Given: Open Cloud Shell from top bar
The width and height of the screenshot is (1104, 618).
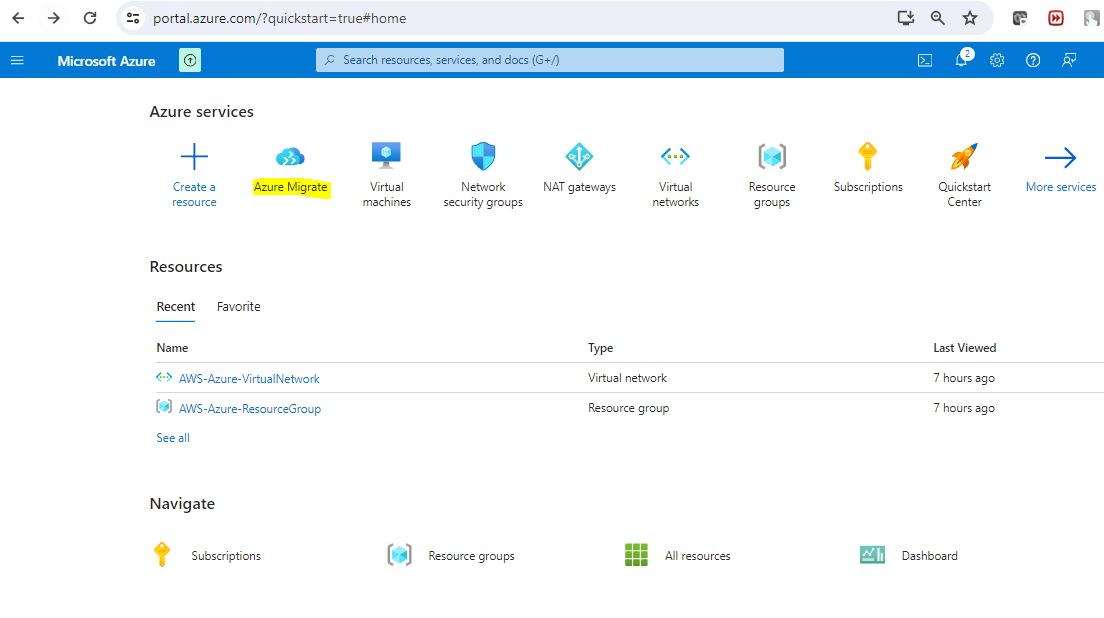Looking at the screenshot, I should 925,60.
